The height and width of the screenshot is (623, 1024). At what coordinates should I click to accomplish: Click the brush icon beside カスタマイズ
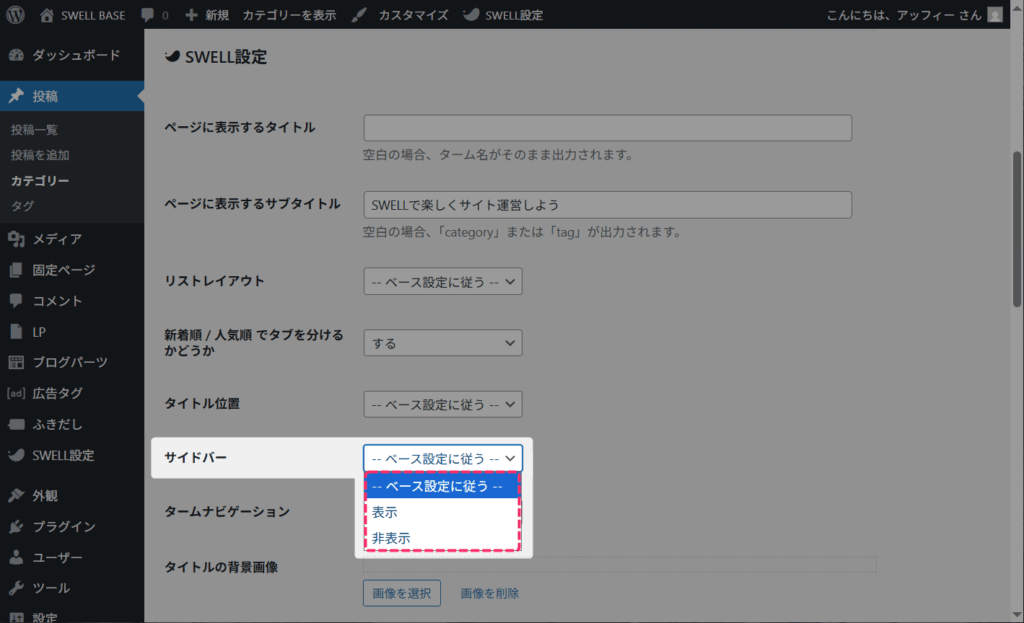pyautogui.click(x=359, y=15)
